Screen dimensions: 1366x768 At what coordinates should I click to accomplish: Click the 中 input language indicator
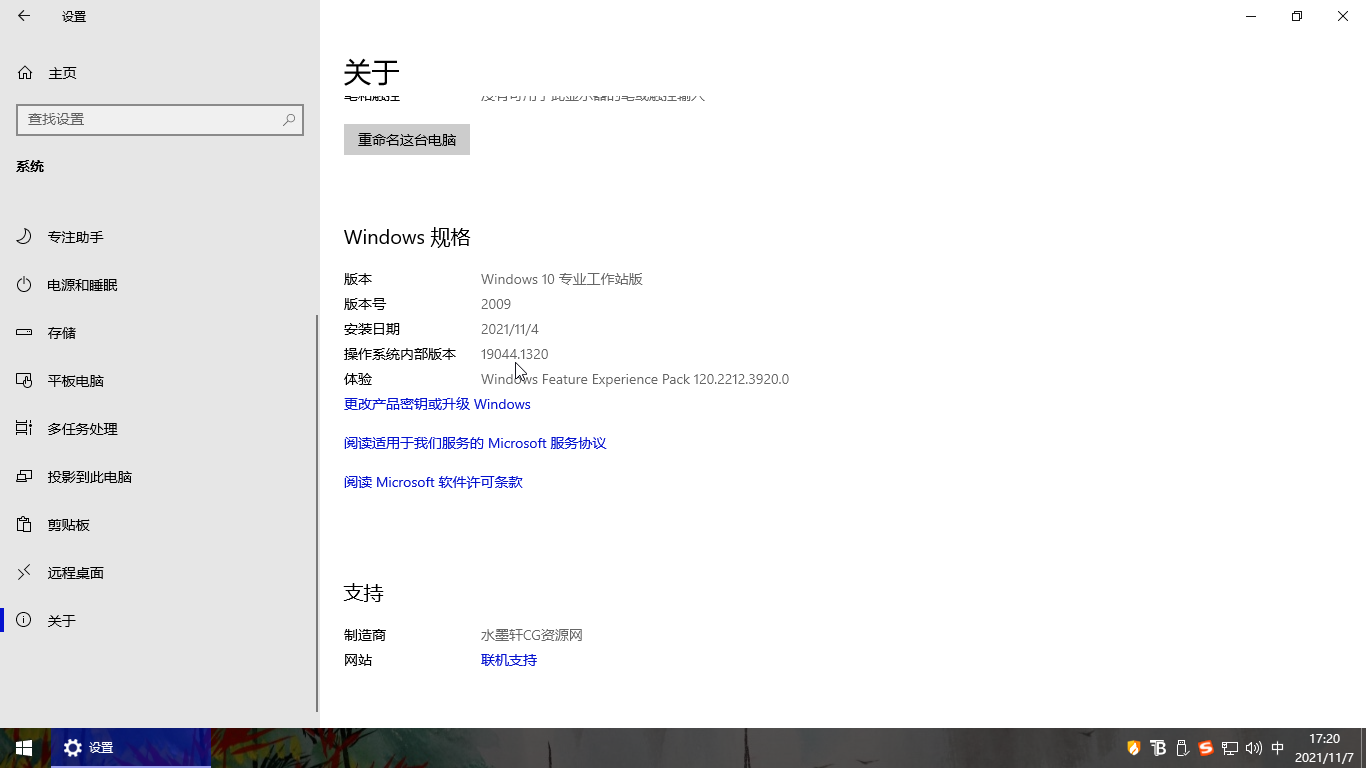tap(1278, 748)
